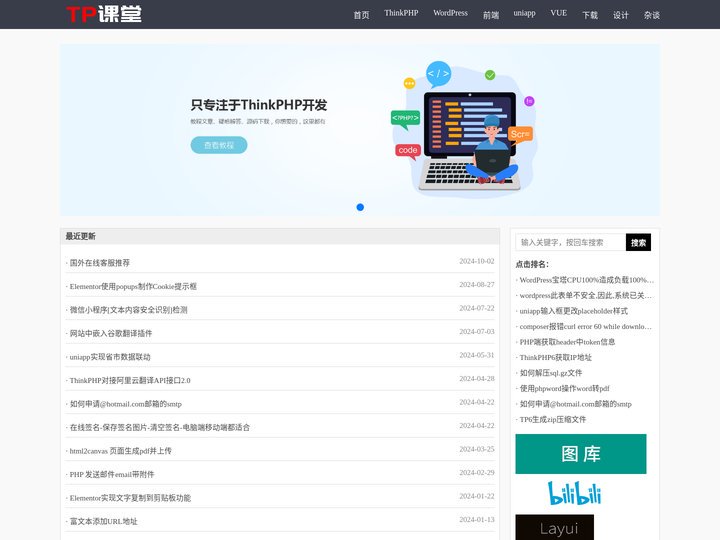Open ranked TP6生成zip压缩文件 link
The width and height of the screenshot is (720, 540).
click(x=553, y=419)
